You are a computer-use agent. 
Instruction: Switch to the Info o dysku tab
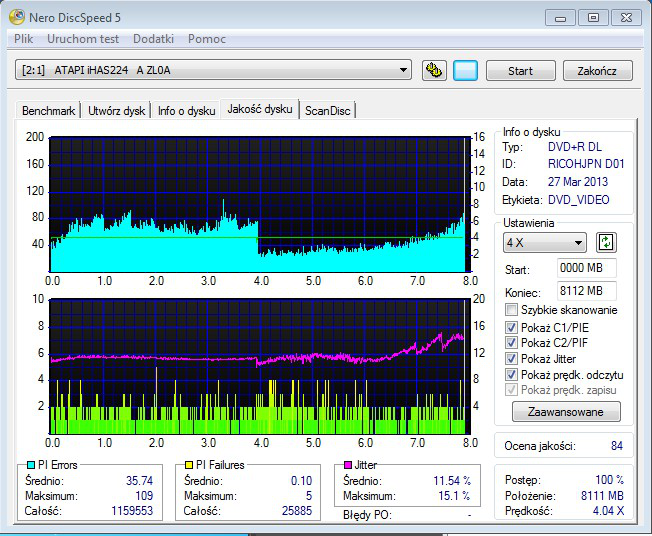(x=186, y=111)
